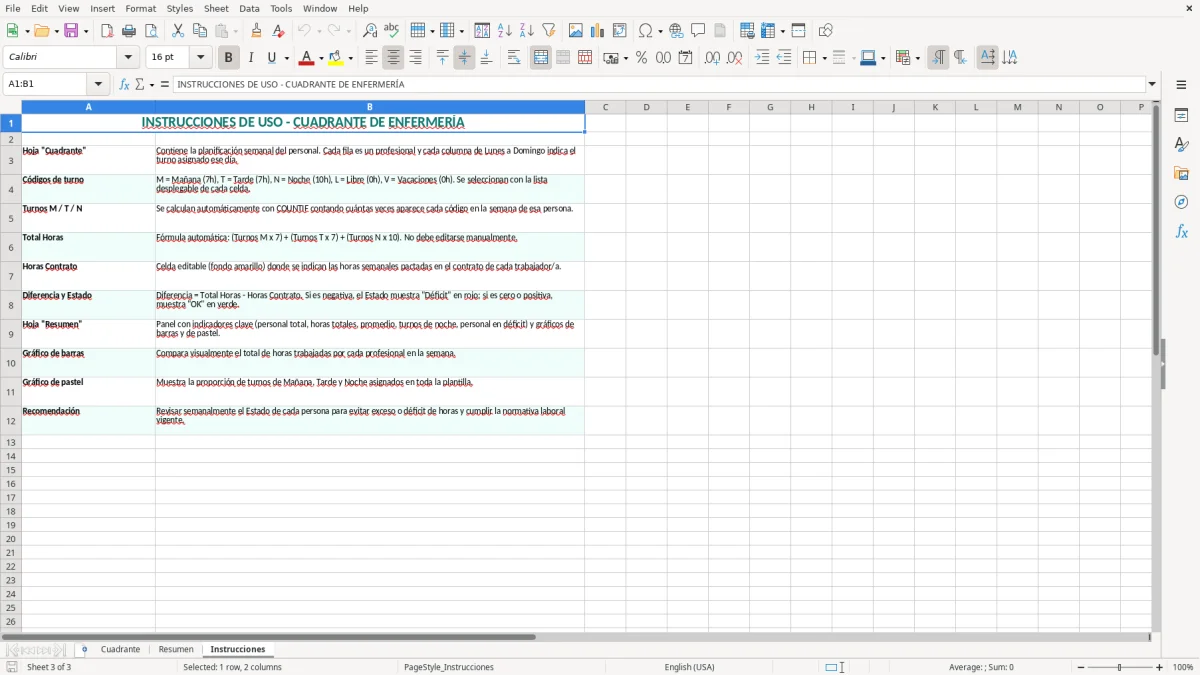Screen dimensions: 1200x675
Task: Insert image icon in toolbar
Action: pyautogui.click(x=576, y=31)
